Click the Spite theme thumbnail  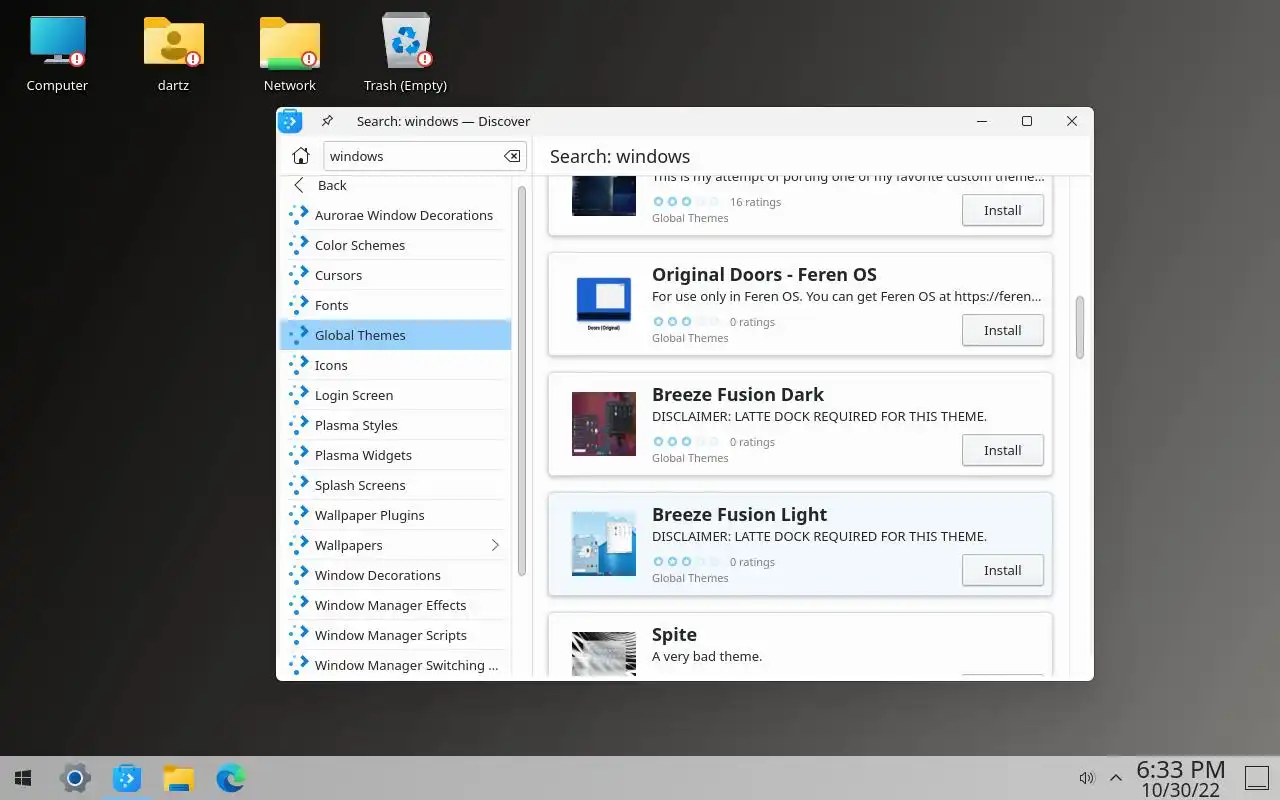[x=604, y=654]
